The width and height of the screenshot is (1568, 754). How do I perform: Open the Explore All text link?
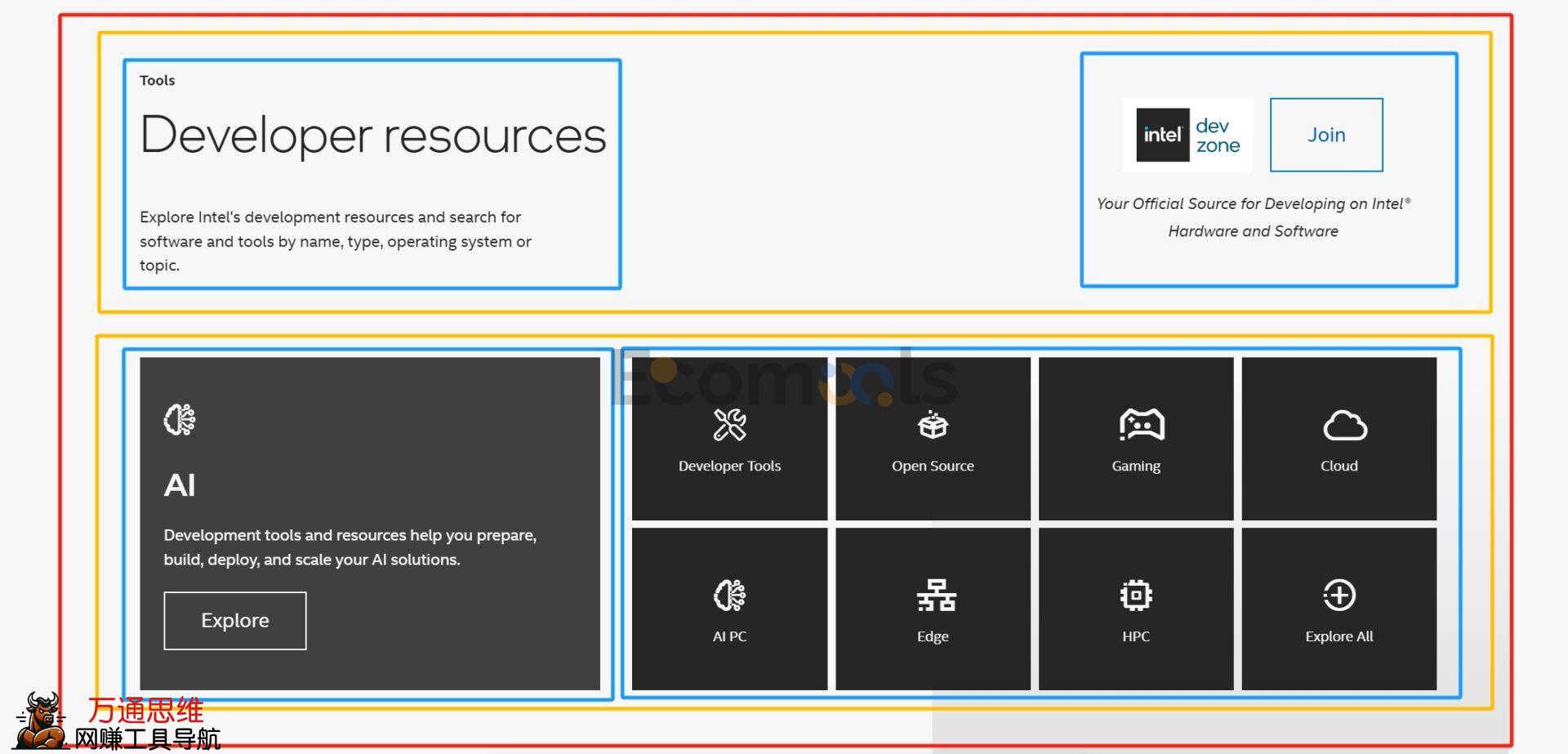point(1339,636)
